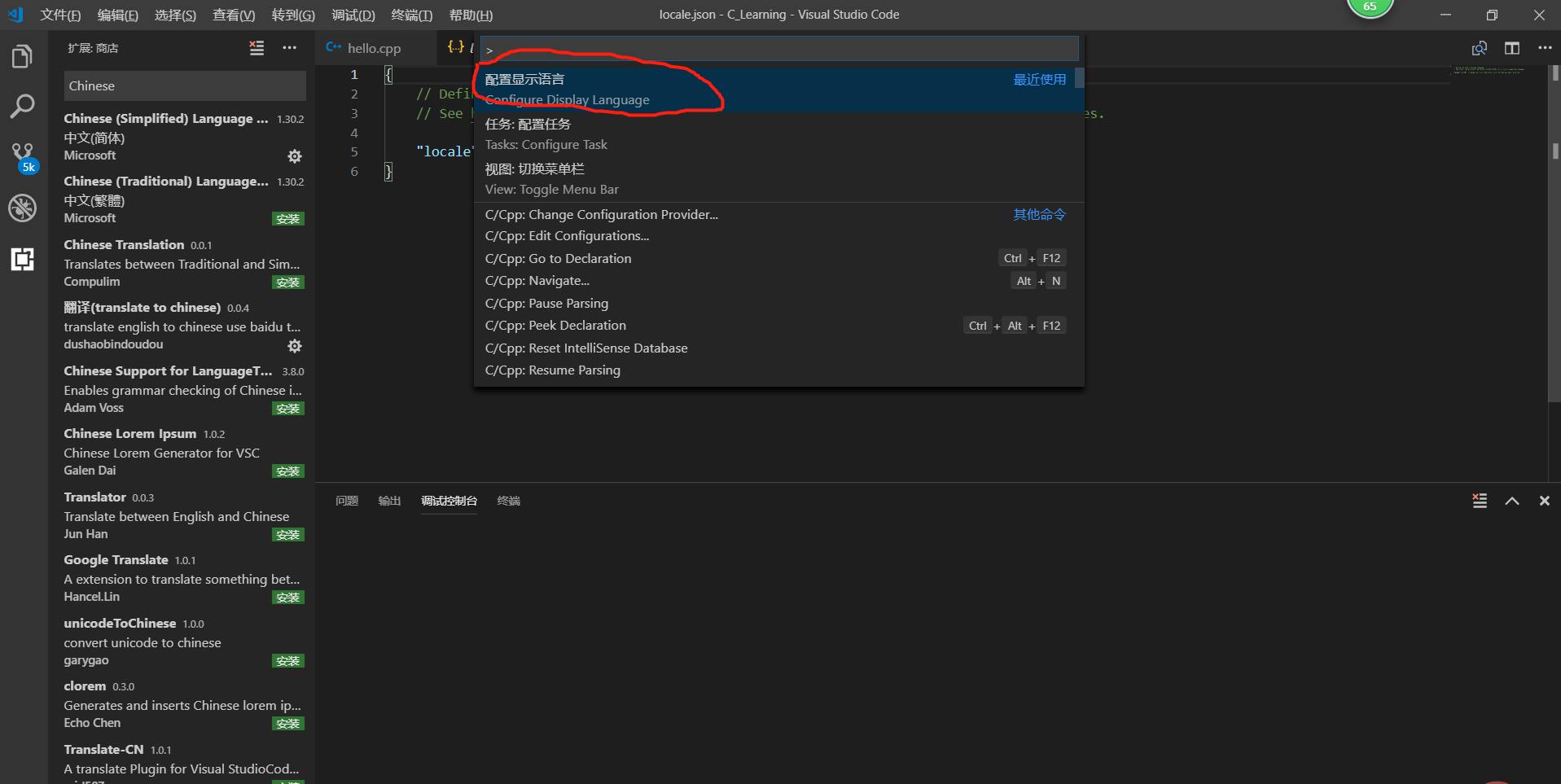Install Chinese Support for LanguageTool extension
Screen dimensions: 1561x784
[x=288, y=409]
